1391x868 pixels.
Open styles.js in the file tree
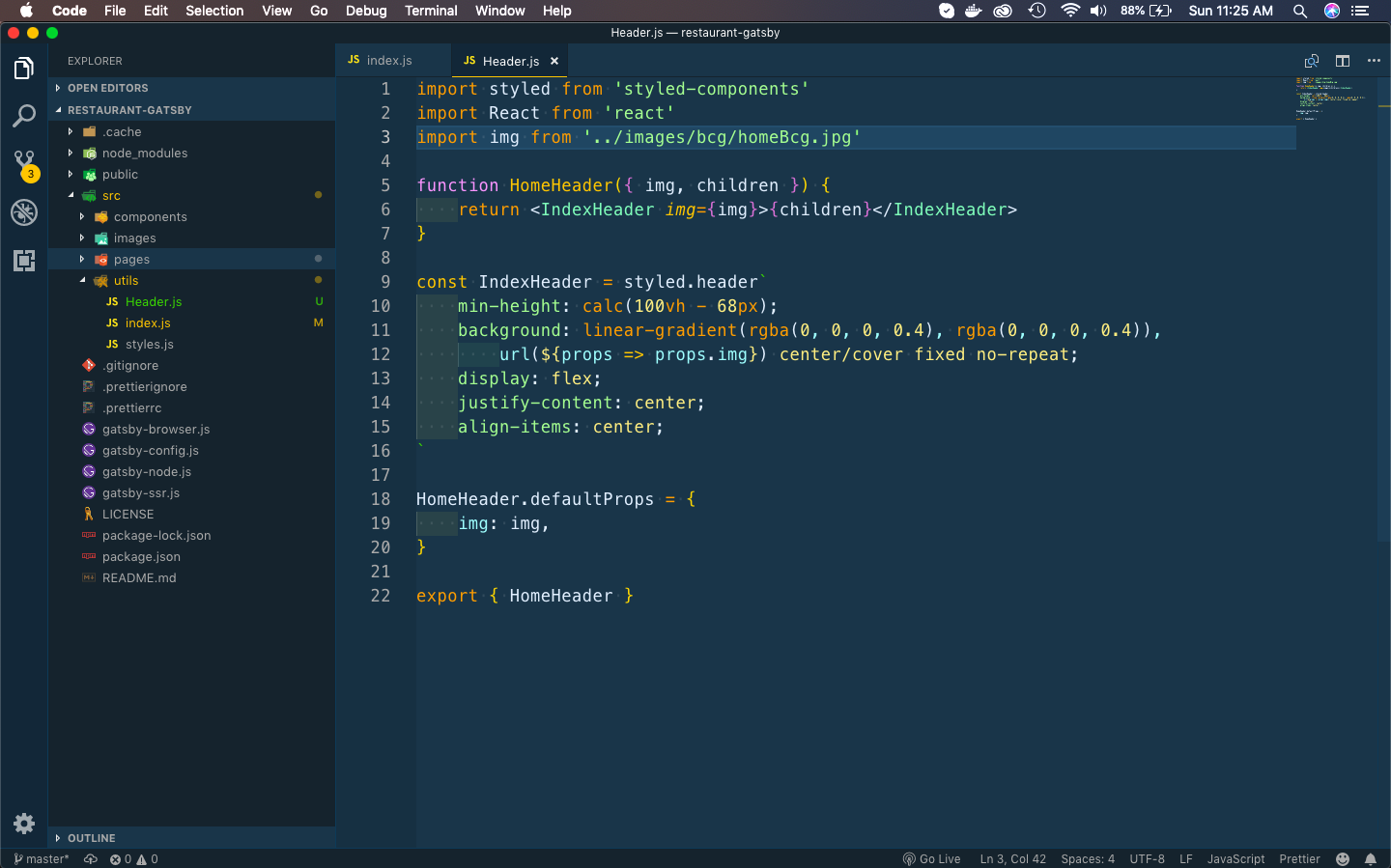pyautogui.click(x=191, y=345)
